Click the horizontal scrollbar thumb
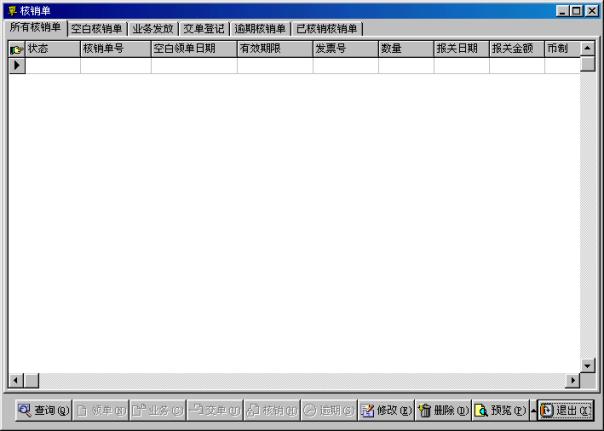Screen dimensions: 604x431 [x=31, y=381]
